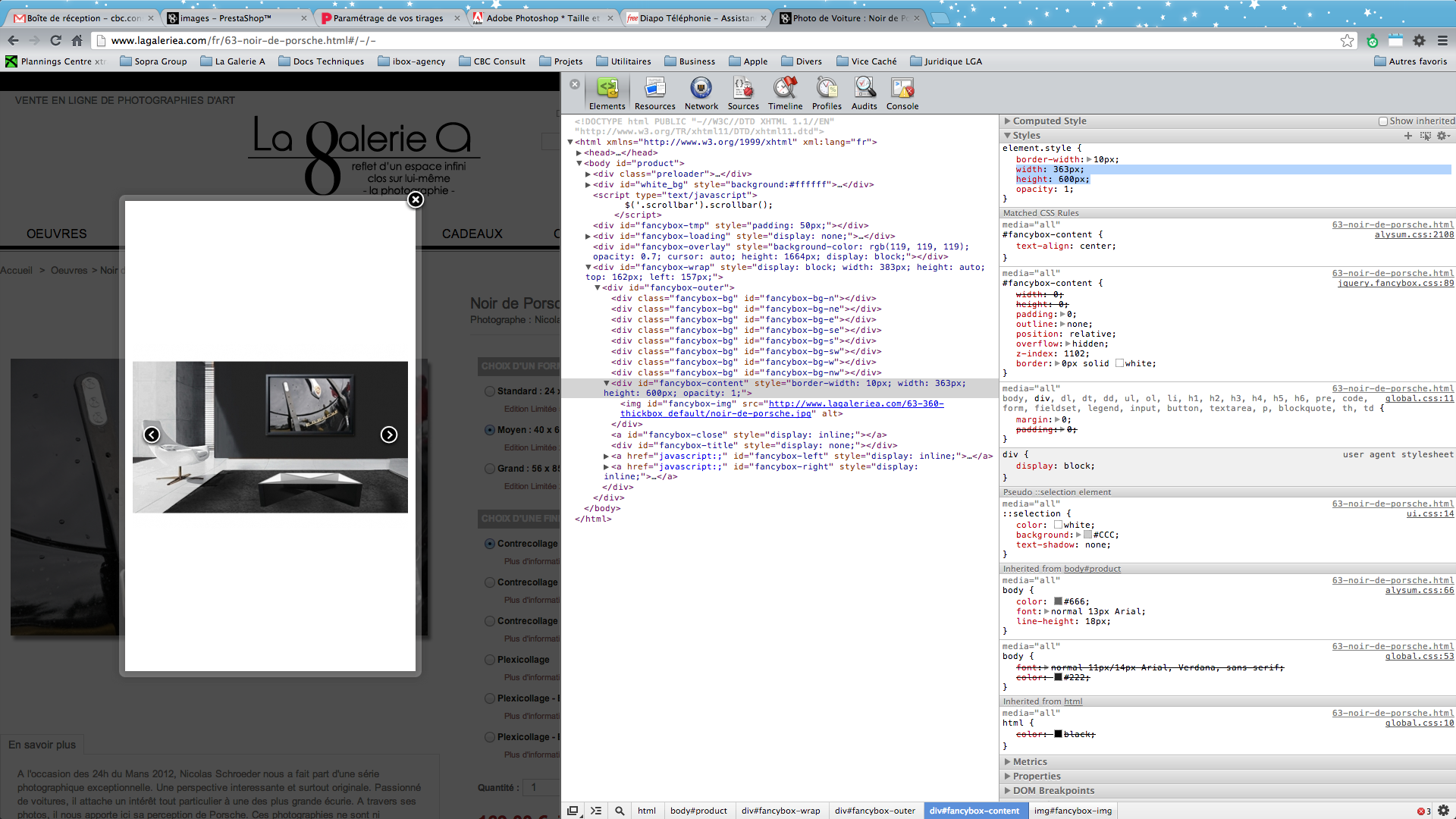Close the fancybox image popup
1456x819 pixels.
(x=416, y=199)
